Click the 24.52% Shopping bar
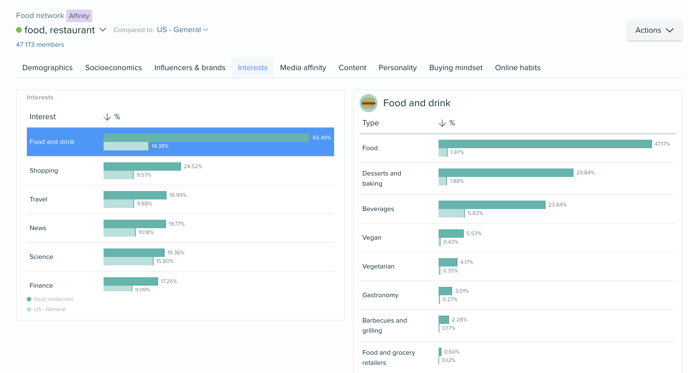This screenshot has width=688, height=373. tap(142, 167)
